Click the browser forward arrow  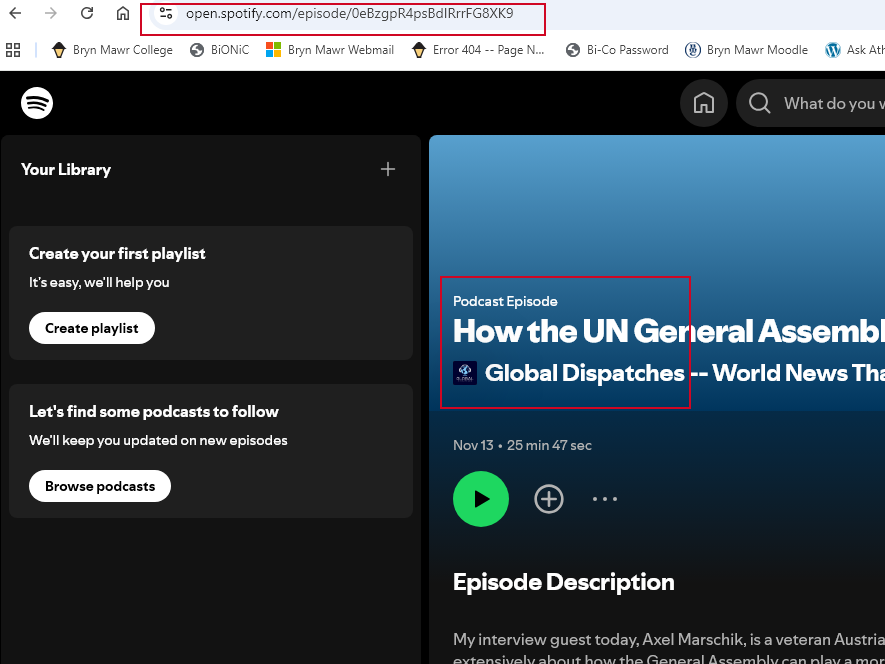tap(51, 13)
